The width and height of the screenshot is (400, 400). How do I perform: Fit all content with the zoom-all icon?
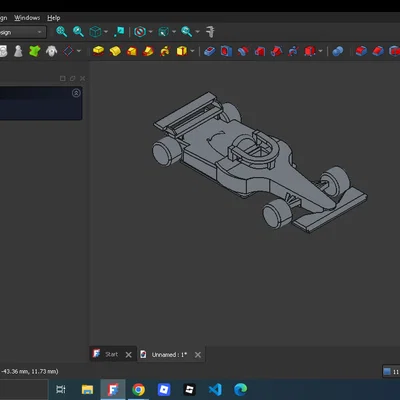[61, 32]
